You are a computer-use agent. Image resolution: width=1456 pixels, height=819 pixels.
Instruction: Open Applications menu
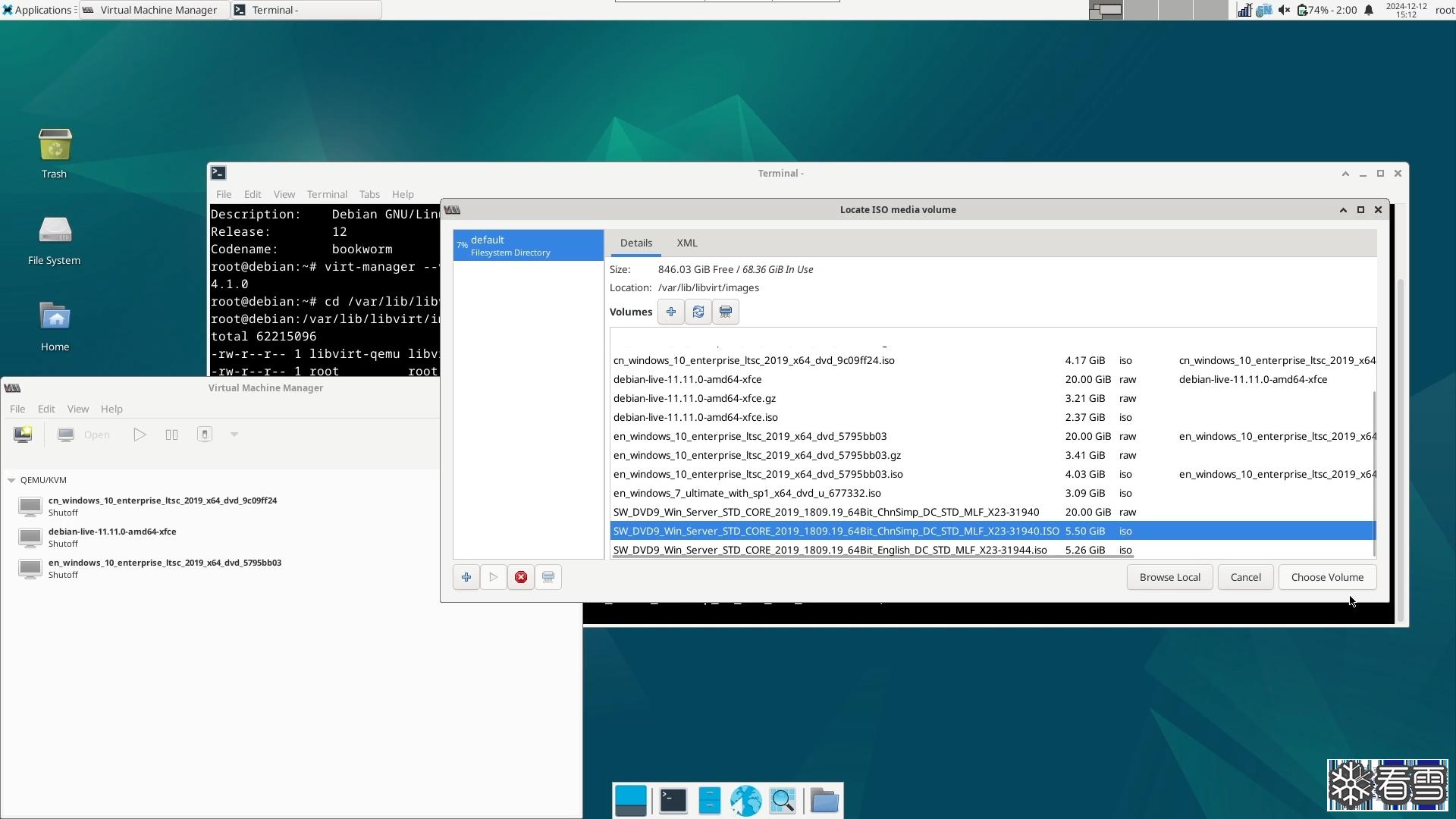(x=36, y=10)
